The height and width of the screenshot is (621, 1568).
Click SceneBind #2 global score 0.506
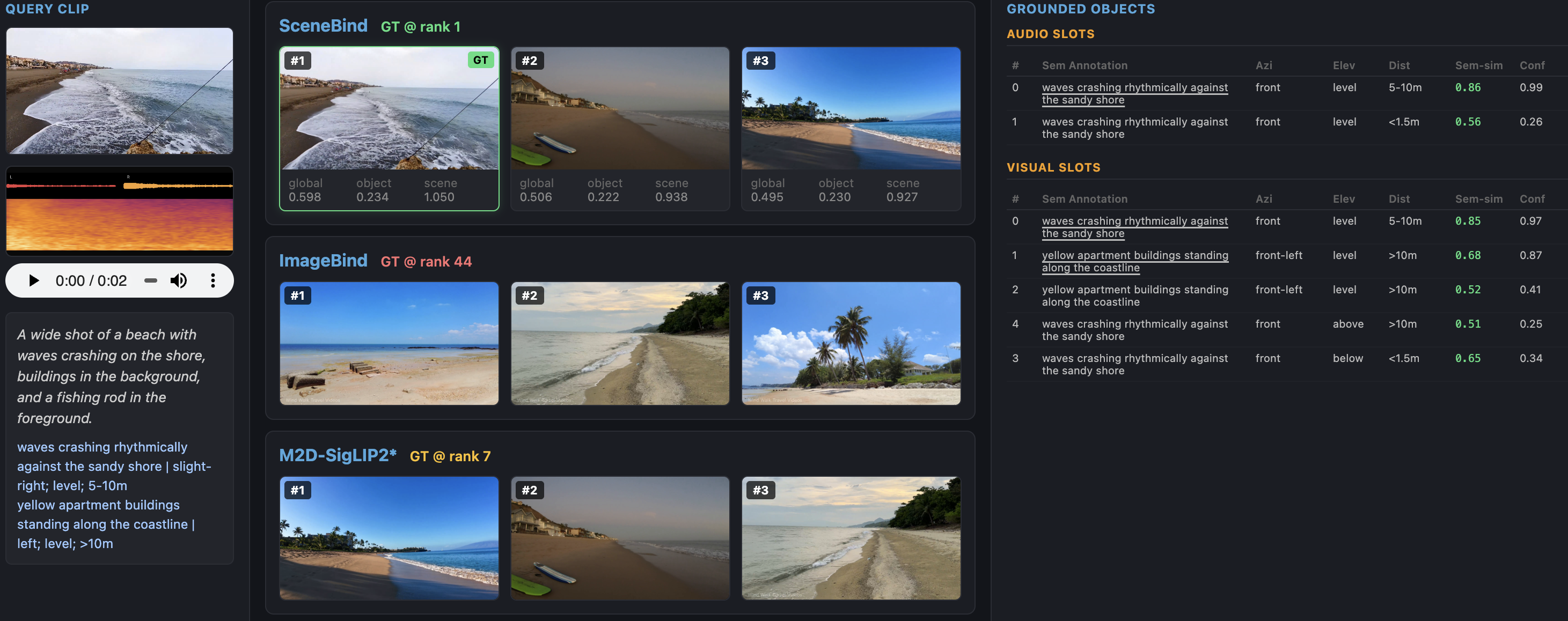[x=536, y=197]
